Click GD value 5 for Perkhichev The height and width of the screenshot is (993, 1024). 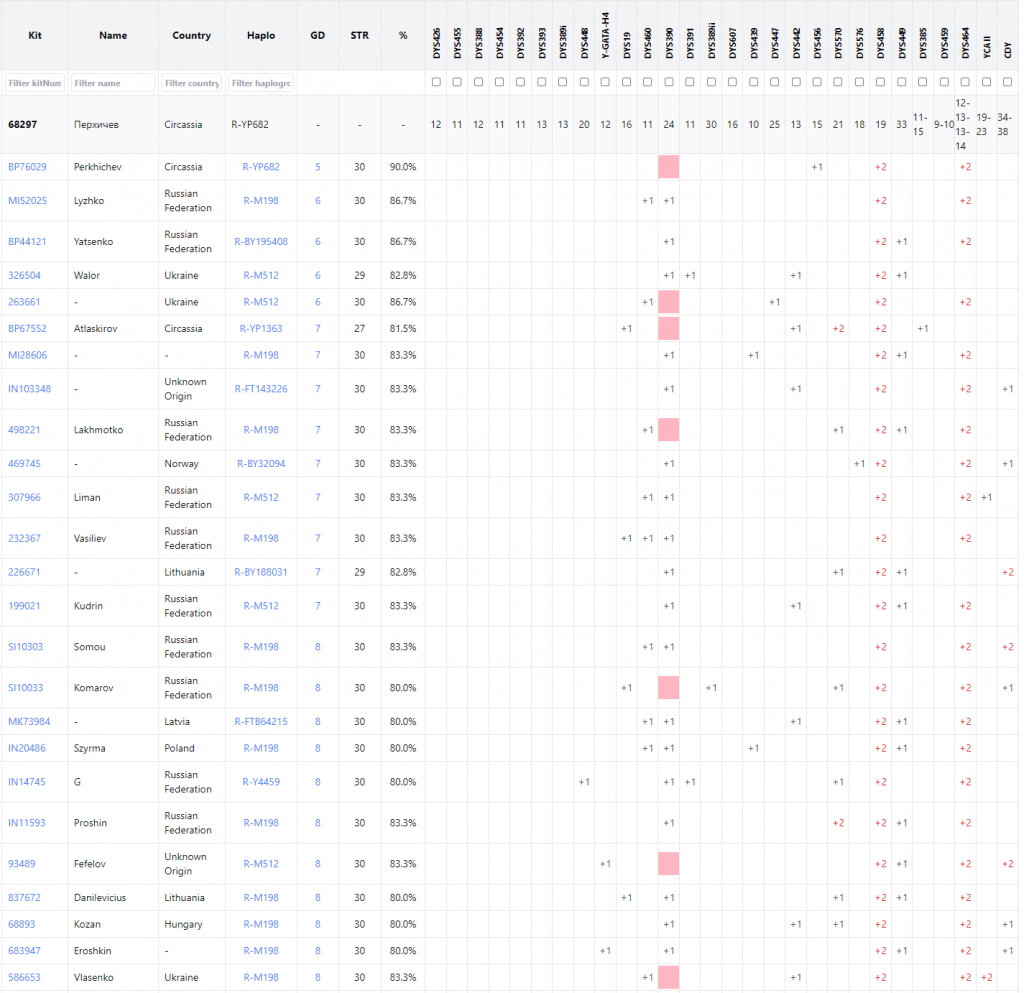click(x=318, y=167)
